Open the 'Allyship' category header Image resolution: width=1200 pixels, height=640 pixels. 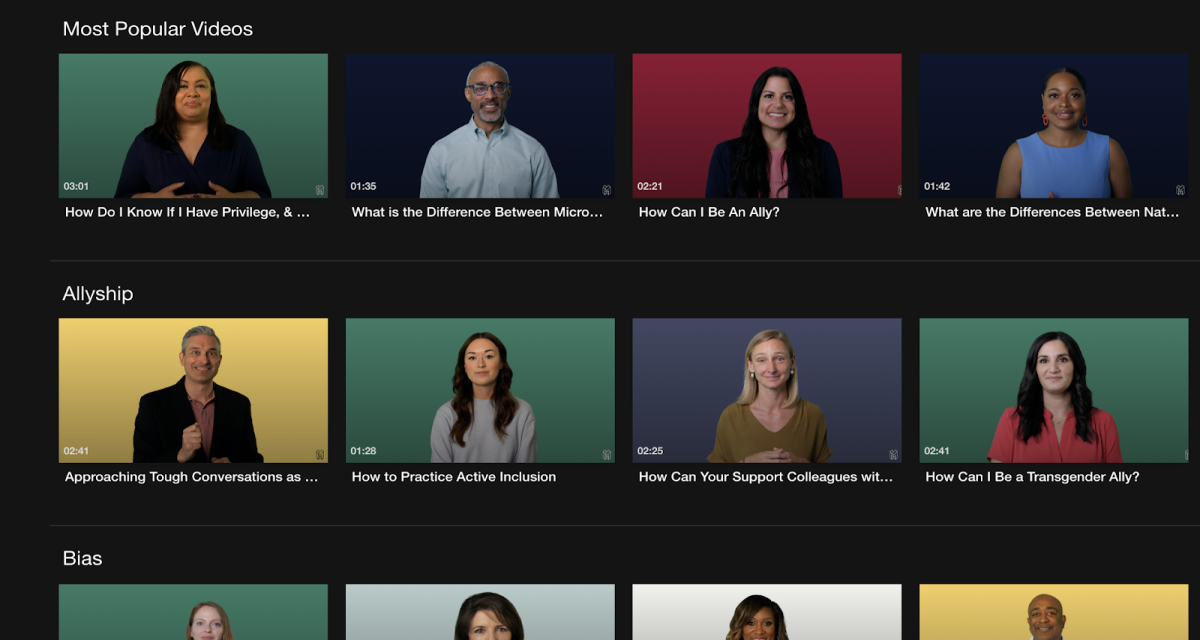96,293
